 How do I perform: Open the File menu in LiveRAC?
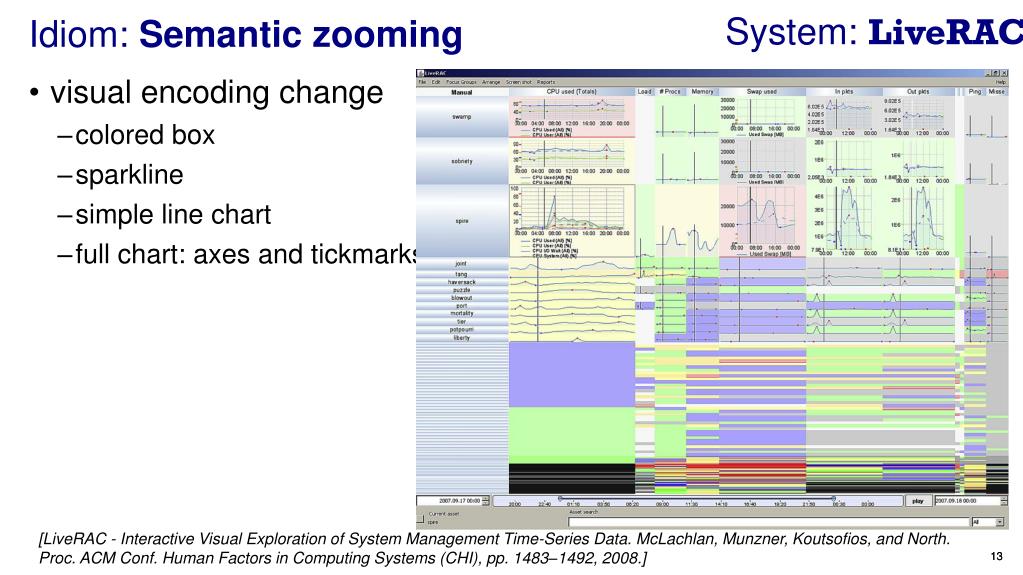click(422, 82)
